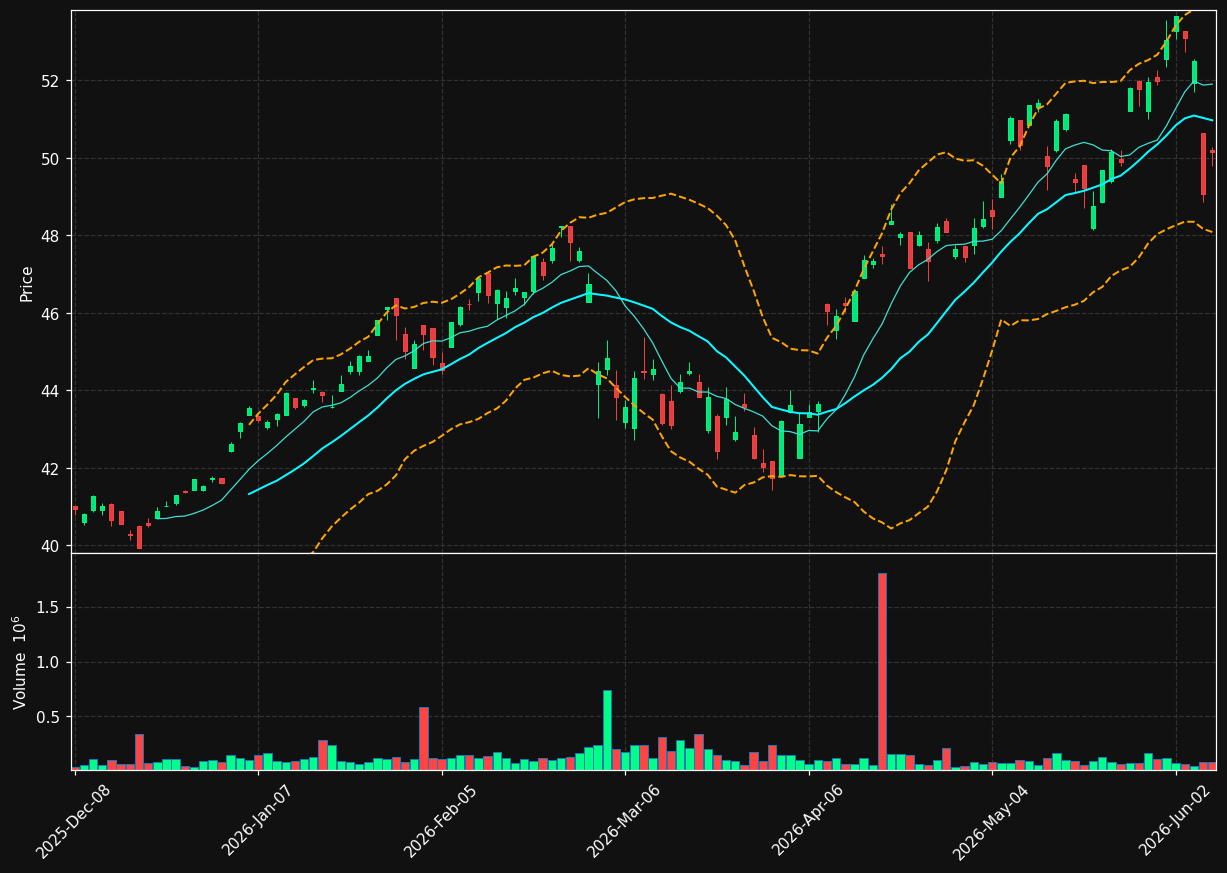This screenshot has height=873, width=1227.
Task: Click the 2026-Mar-06 date label
Action: tap(626, 821)
